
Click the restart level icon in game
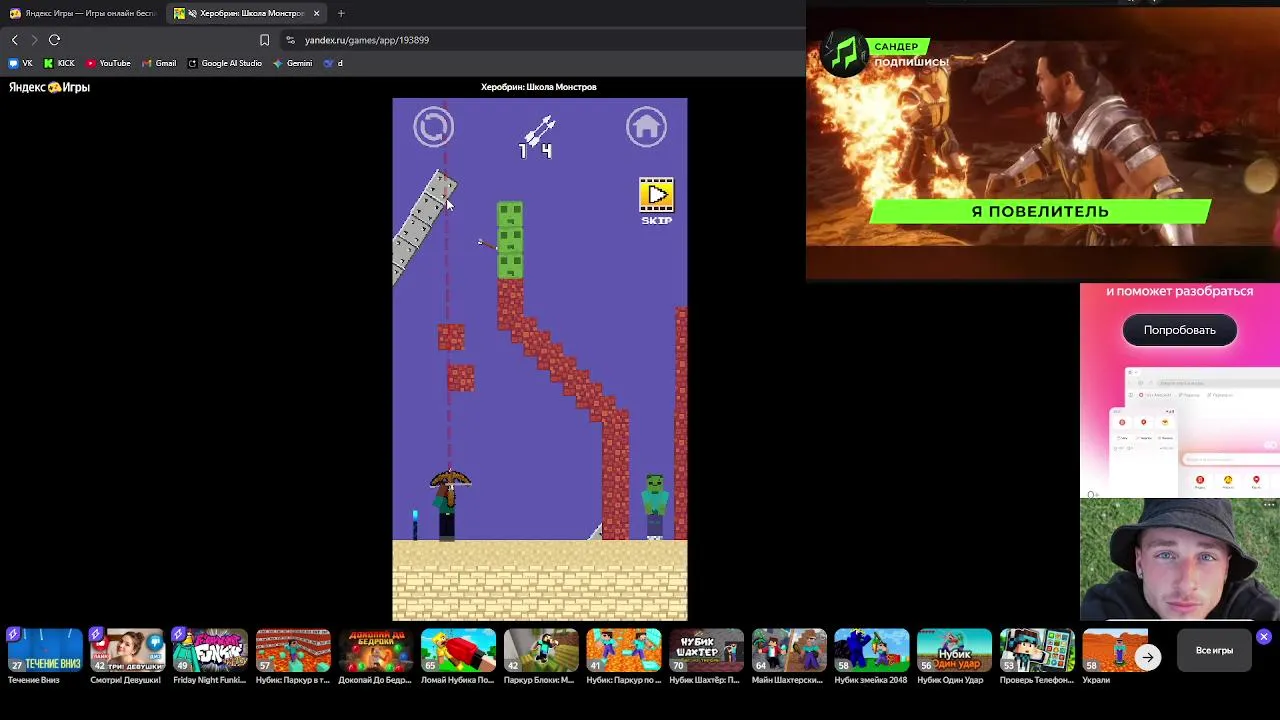tap(434, 127)
